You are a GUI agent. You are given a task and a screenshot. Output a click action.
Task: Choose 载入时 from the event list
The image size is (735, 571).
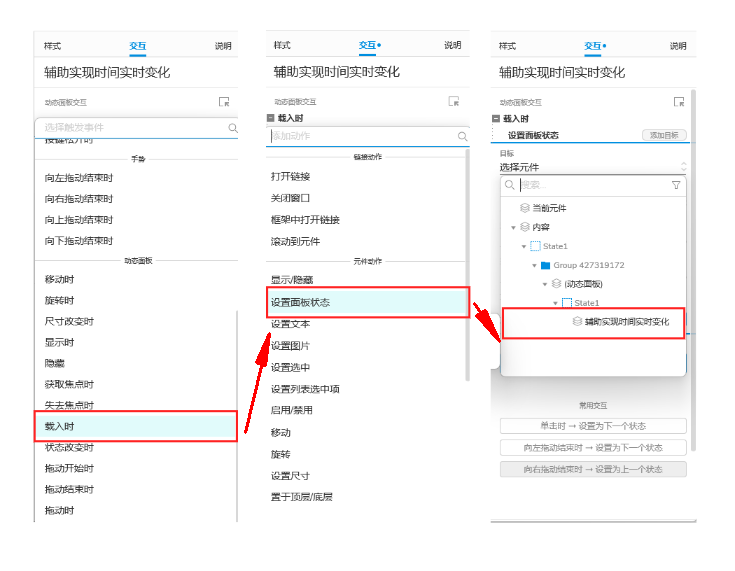135,426
